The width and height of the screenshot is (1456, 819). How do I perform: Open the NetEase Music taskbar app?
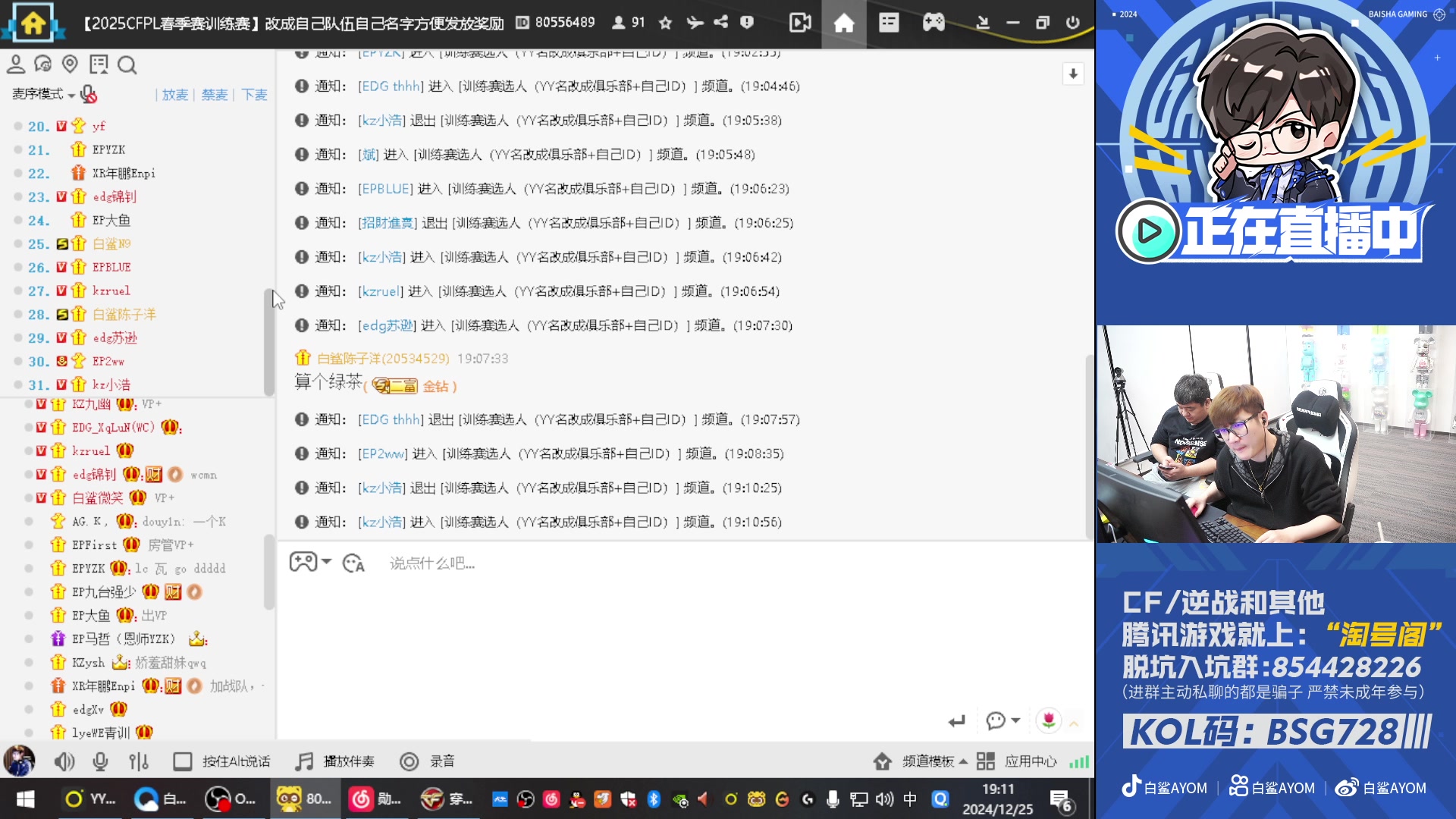click(375, 799)
